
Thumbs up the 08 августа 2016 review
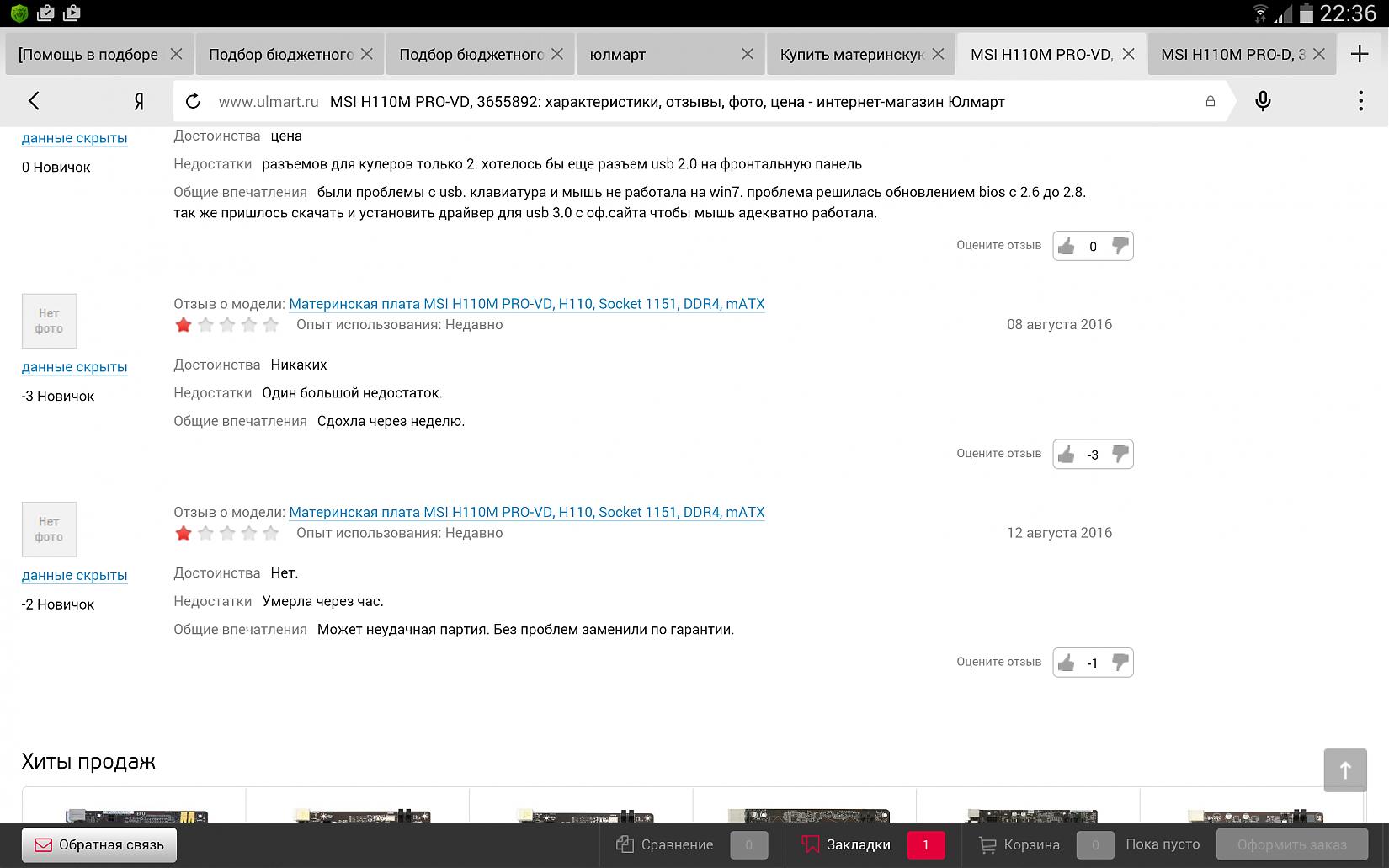[1067, 455]
